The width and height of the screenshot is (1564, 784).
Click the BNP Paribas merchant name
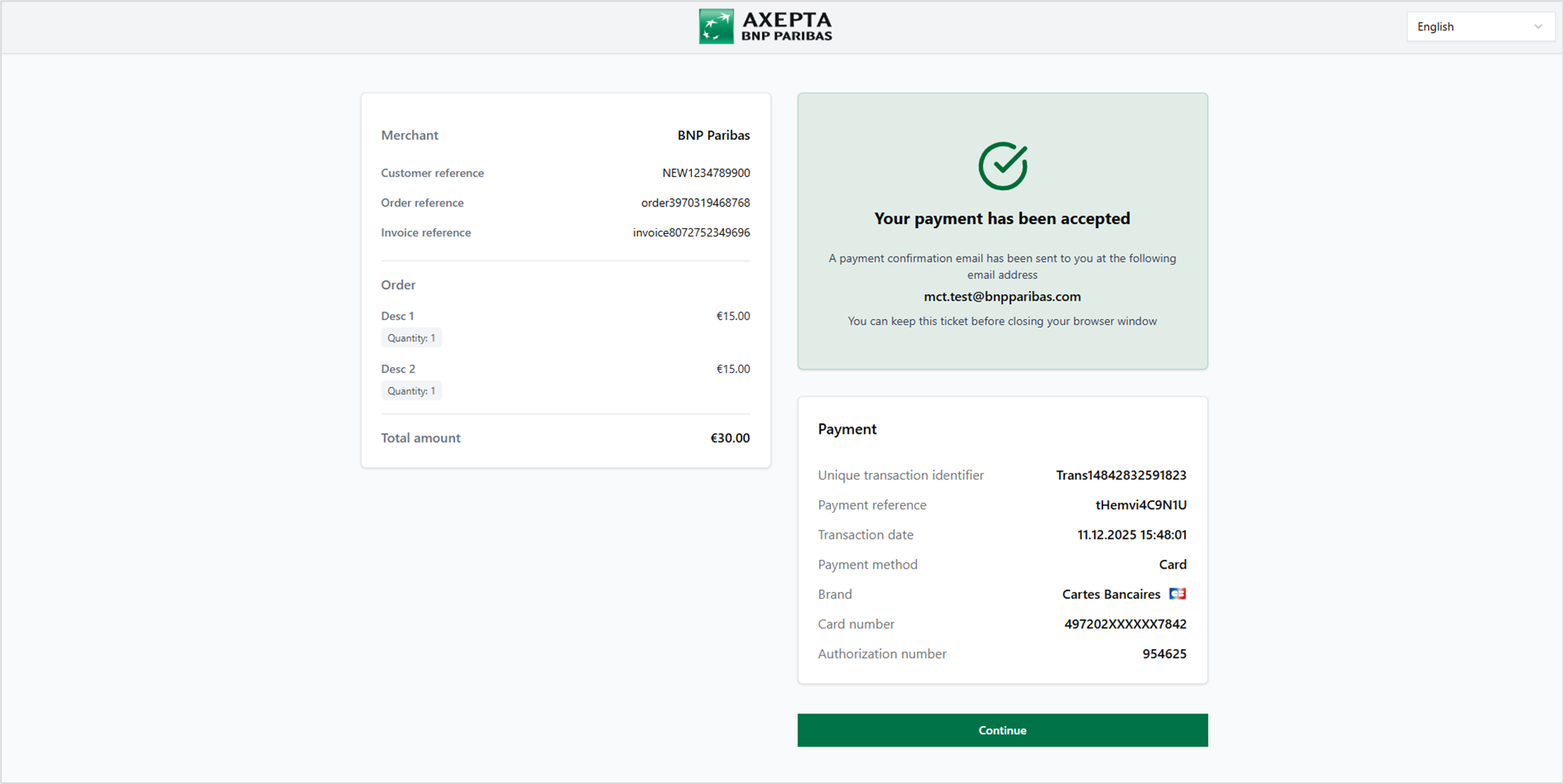click(713, 136)
